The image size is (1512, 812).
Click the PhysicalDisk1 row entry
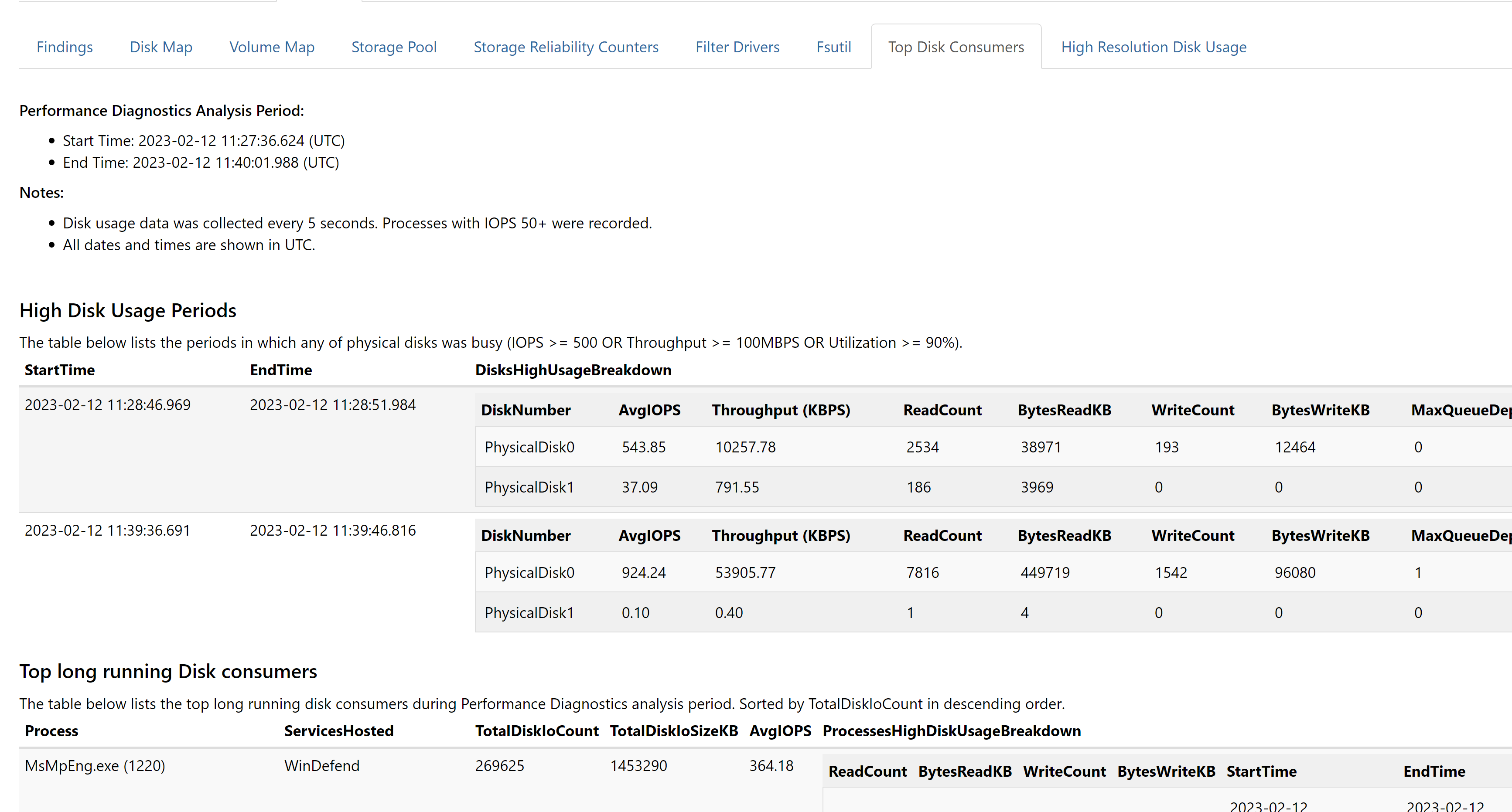pyautogui.click(x=529, y=487)
